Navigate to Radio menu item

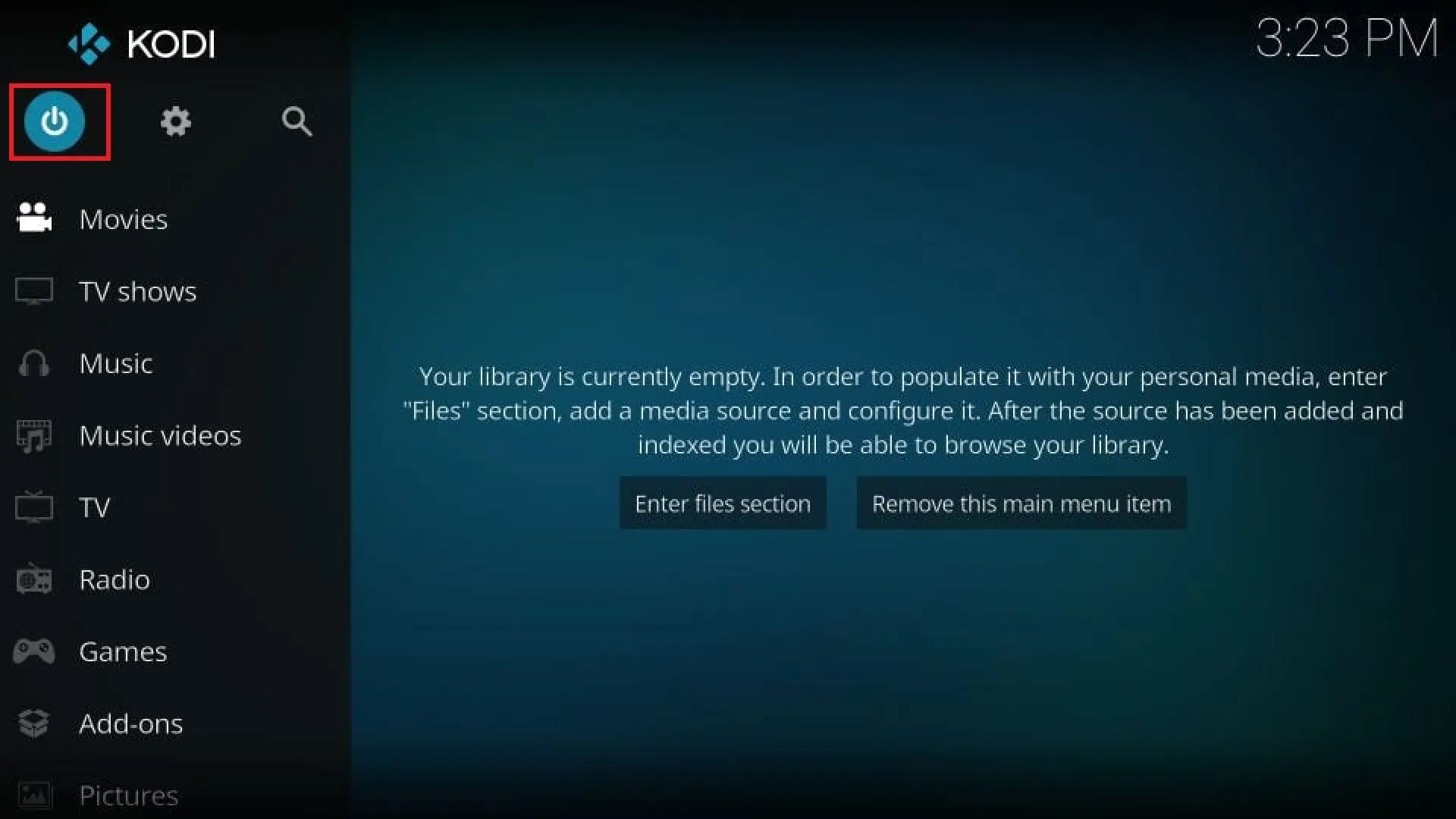(x=115, y=578)
